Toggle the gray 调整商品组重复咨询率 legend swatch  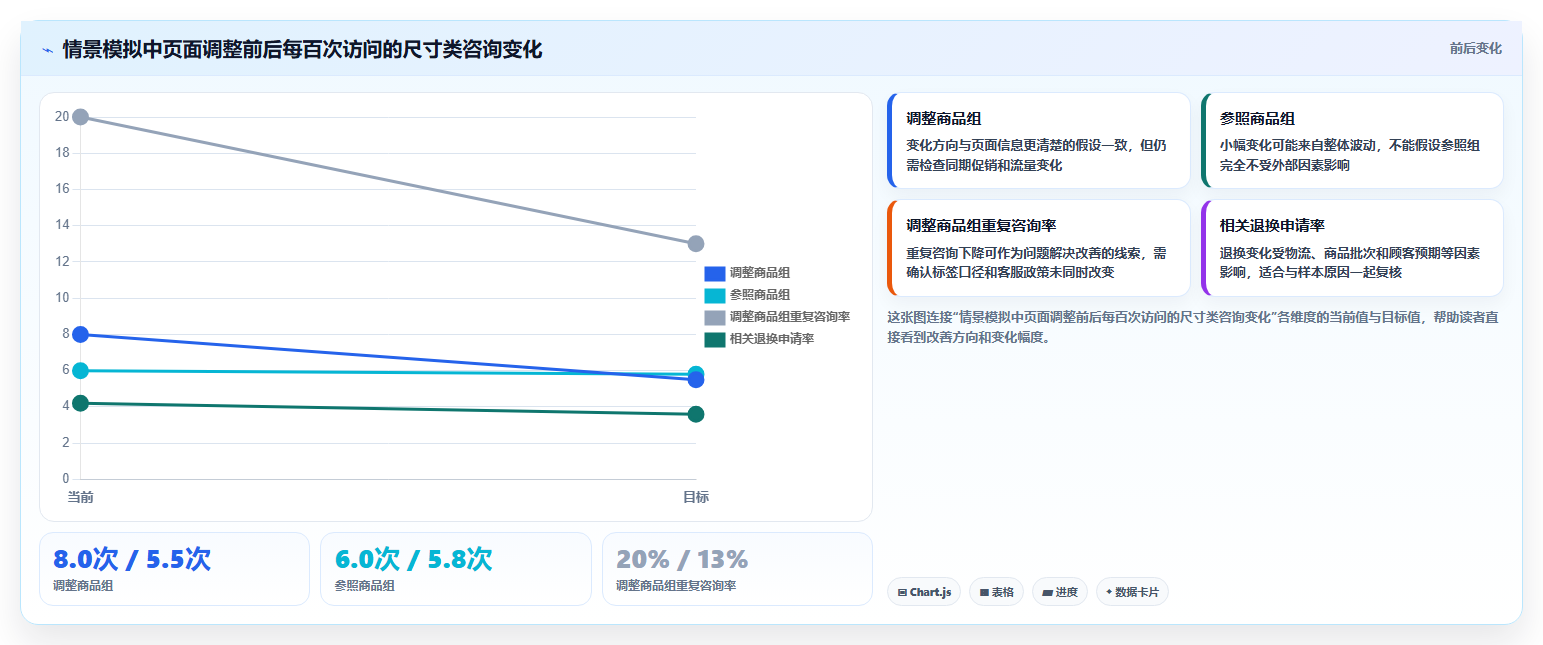[x=714, y=317]
